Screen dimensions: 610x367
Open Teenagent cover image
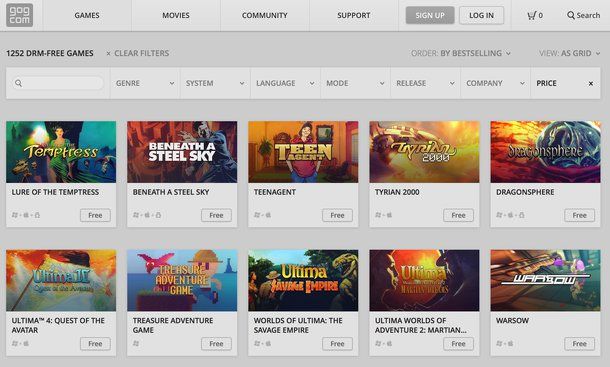coord(303,152)
